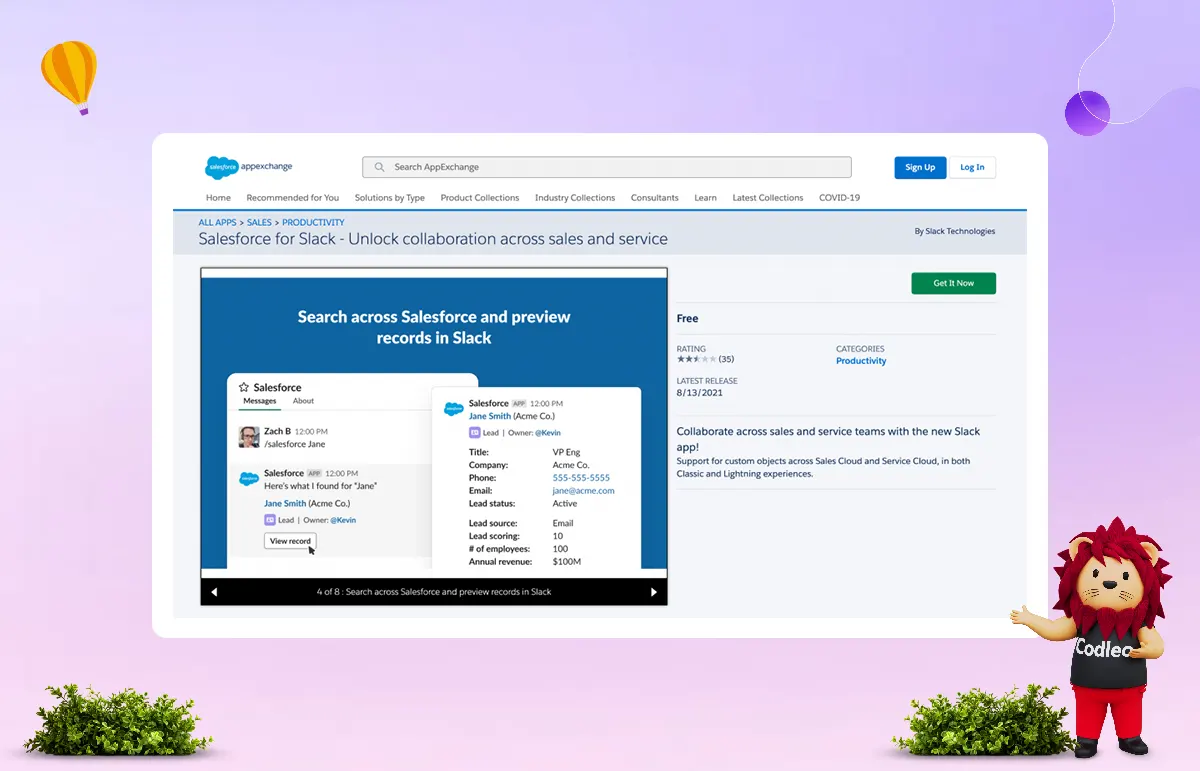Click the Lead icon under the View record message
Screen dimensions: 1200x771
[x=269, y=520]
